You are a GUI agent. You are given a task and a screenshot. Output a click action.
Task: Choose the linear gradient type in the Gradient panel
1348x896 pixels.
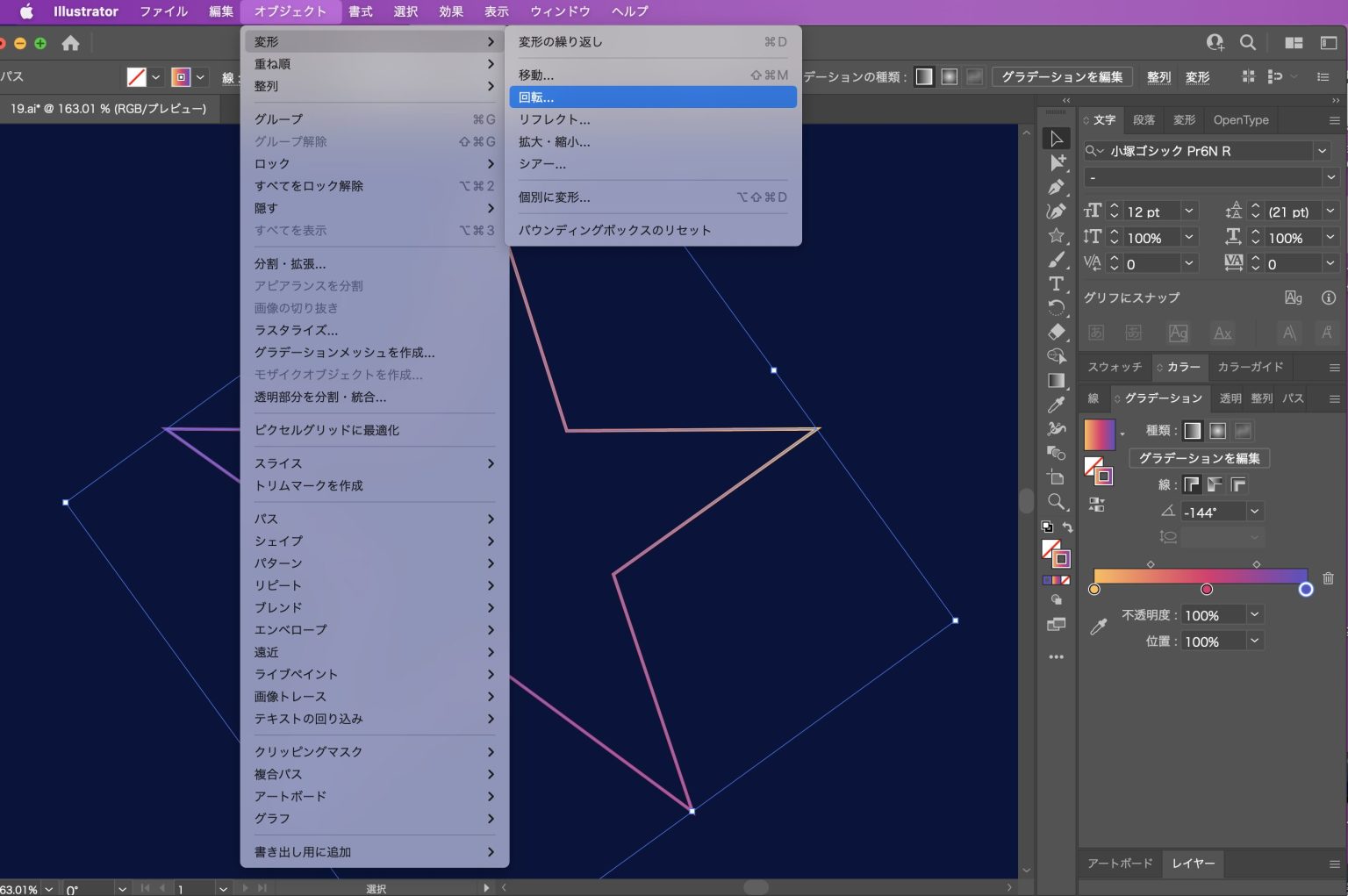tap(1192, 431)
